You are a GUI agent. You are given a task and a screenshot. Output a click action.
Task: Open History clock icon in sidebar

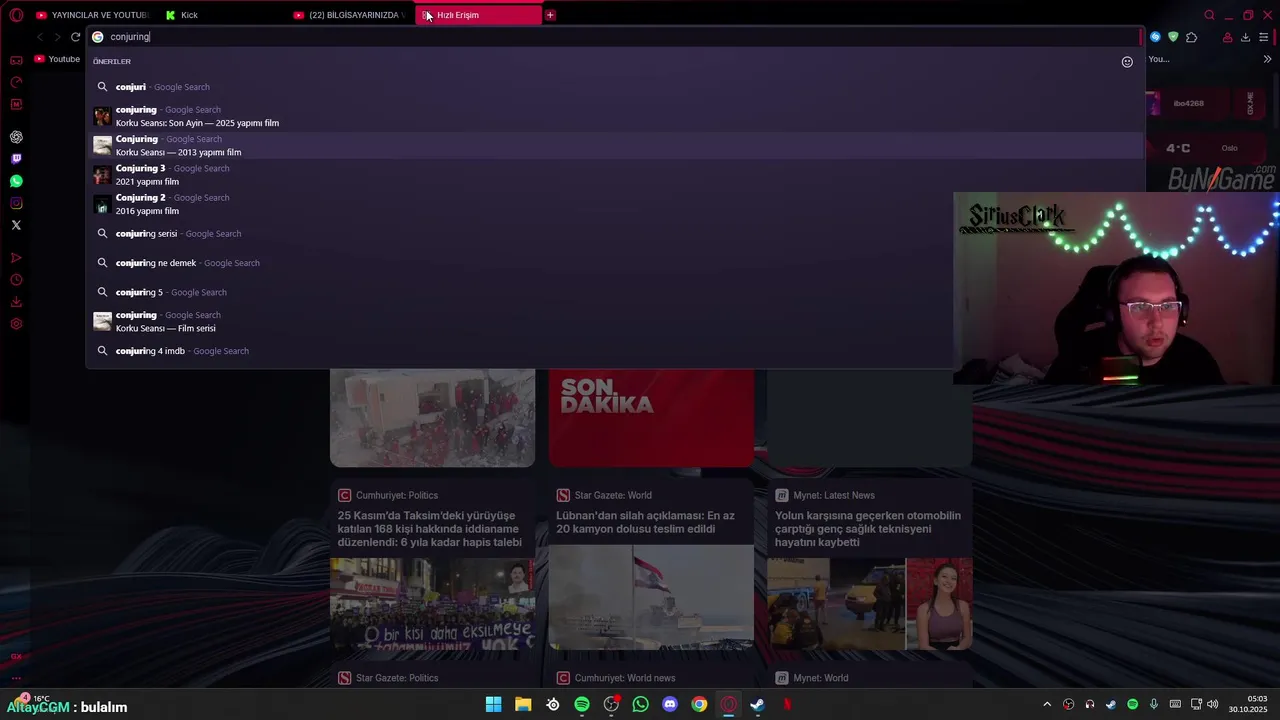[16, 280]
